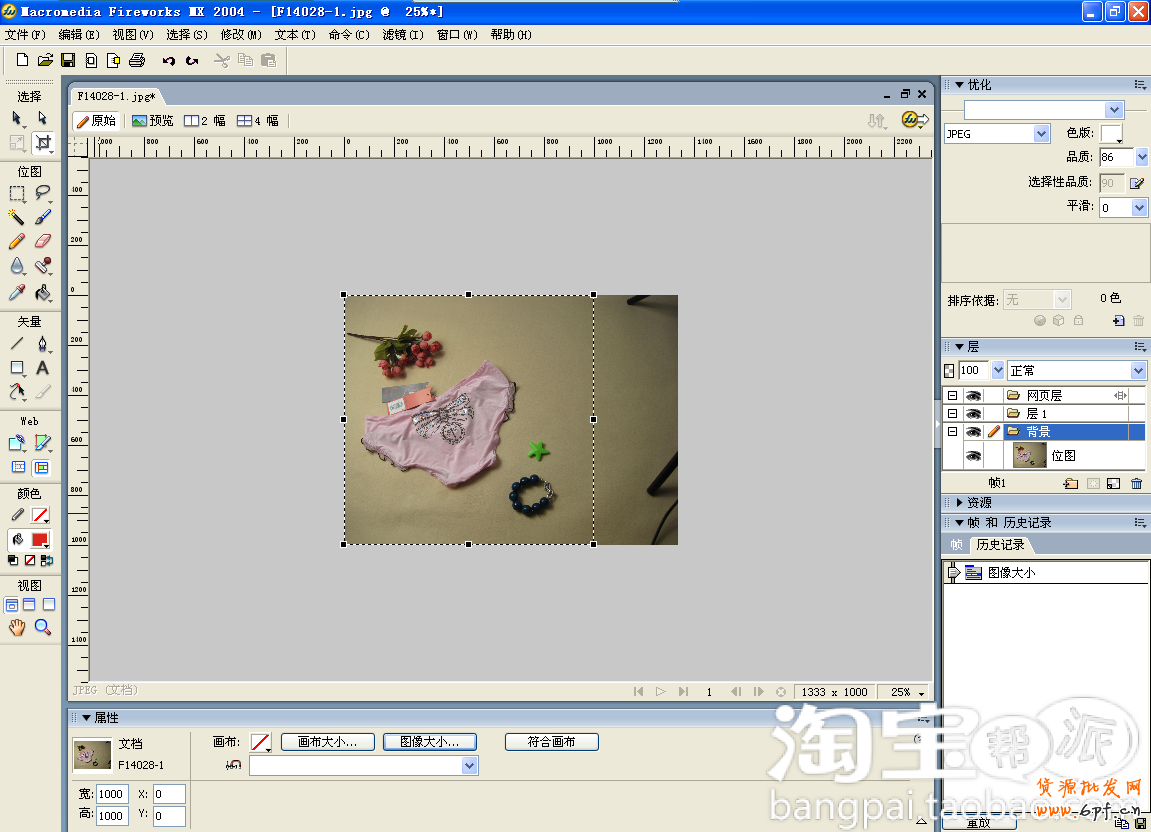Switch to the 预览 preview tab
Image resolution: width=1151 pixels, height=832 pixels.
point(153,121)
